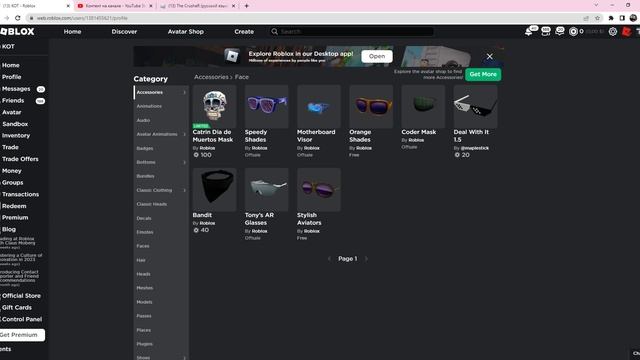This screenshot has width=640, height=360.
Task: Open Trade Offers in the left sidebar
Action: pyautogui.click(x=20, y=159)
